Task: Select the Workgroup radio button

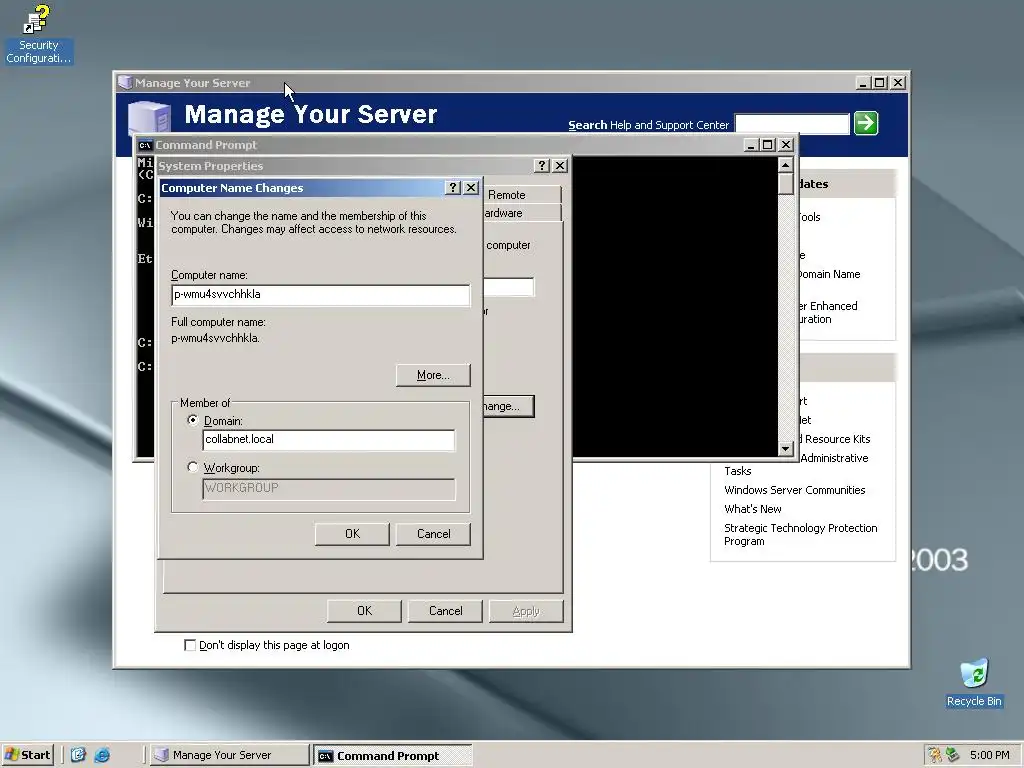Action: click(193, 468)
